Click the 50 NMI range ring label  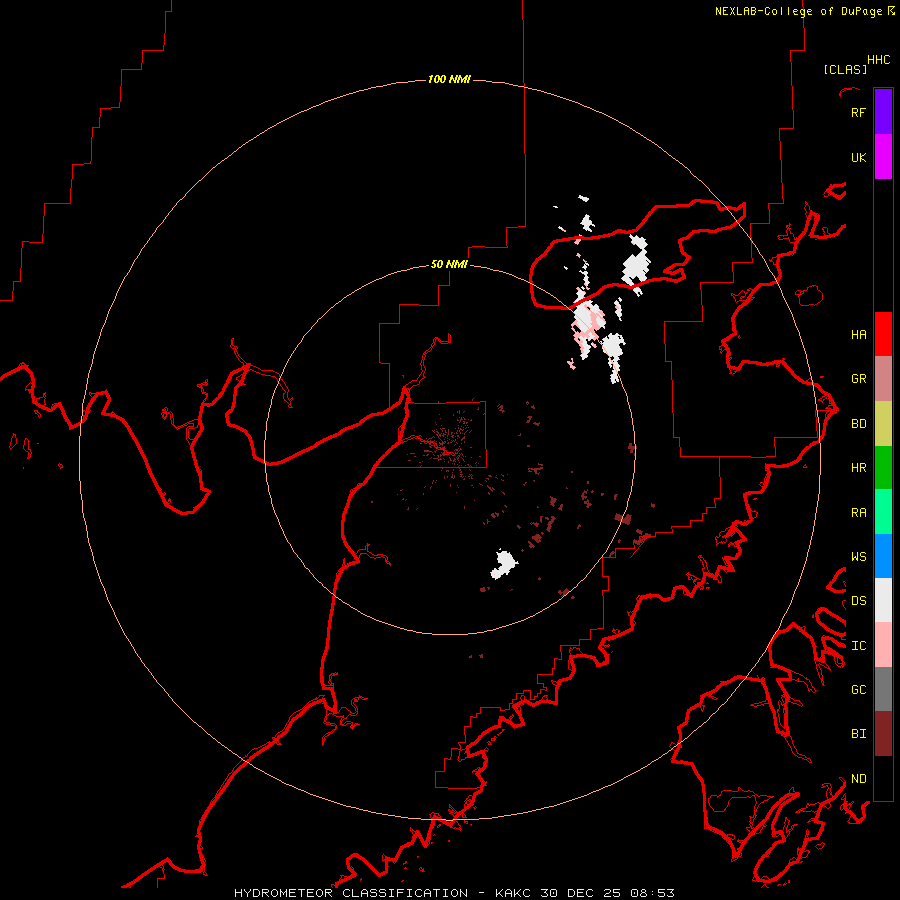click(449, 265)
